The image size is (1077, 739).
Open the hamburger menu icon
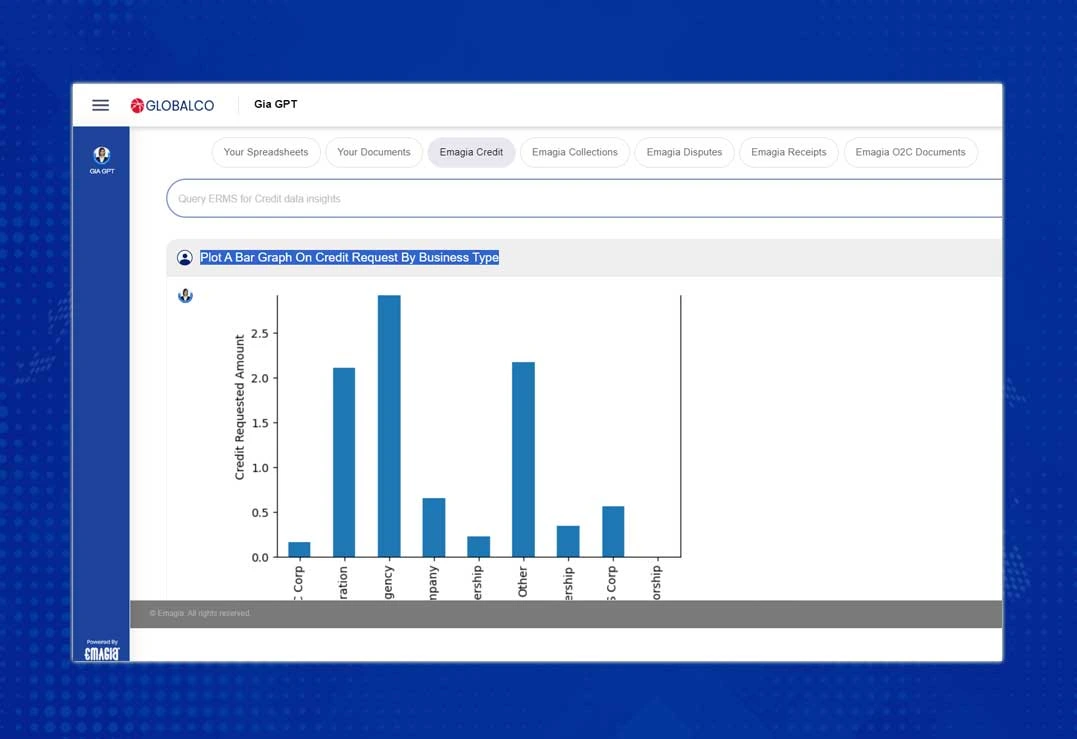(x=100, y=105)
